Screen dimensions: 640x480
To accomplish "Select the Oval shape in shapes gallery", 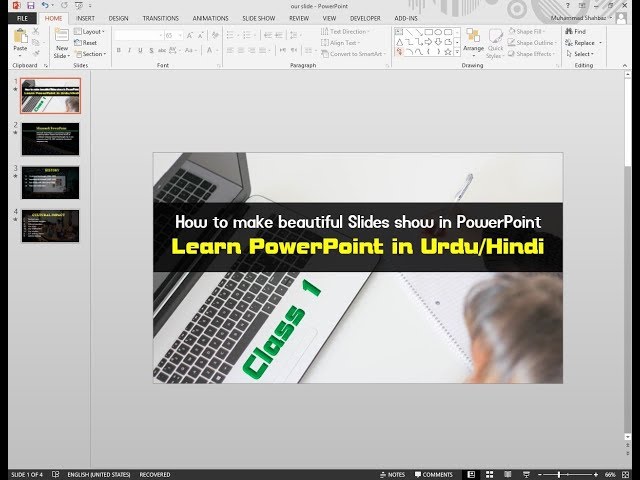I will (x=438, y=32).
